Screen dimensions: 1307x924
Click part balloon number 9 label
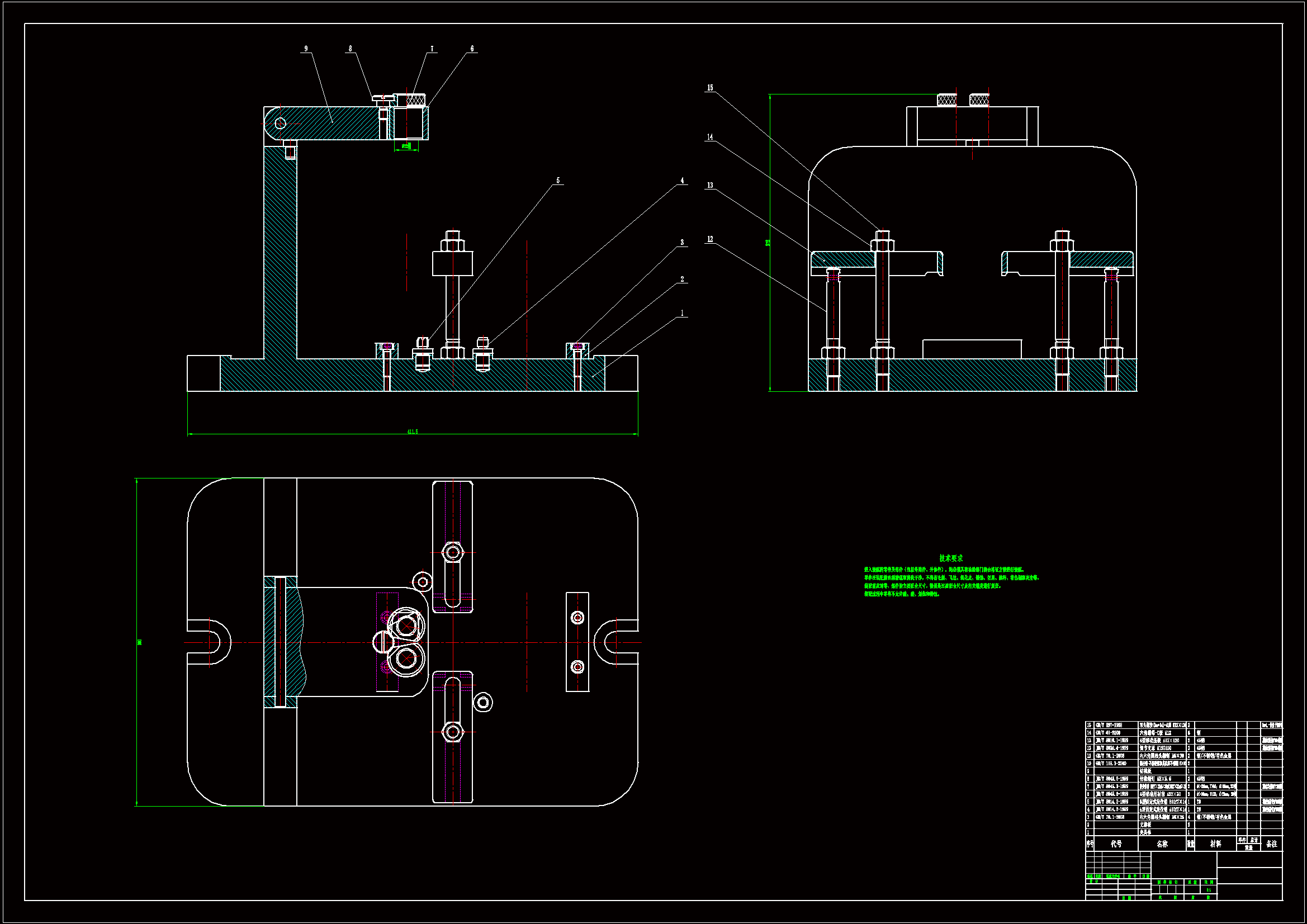tap(306, 49)
